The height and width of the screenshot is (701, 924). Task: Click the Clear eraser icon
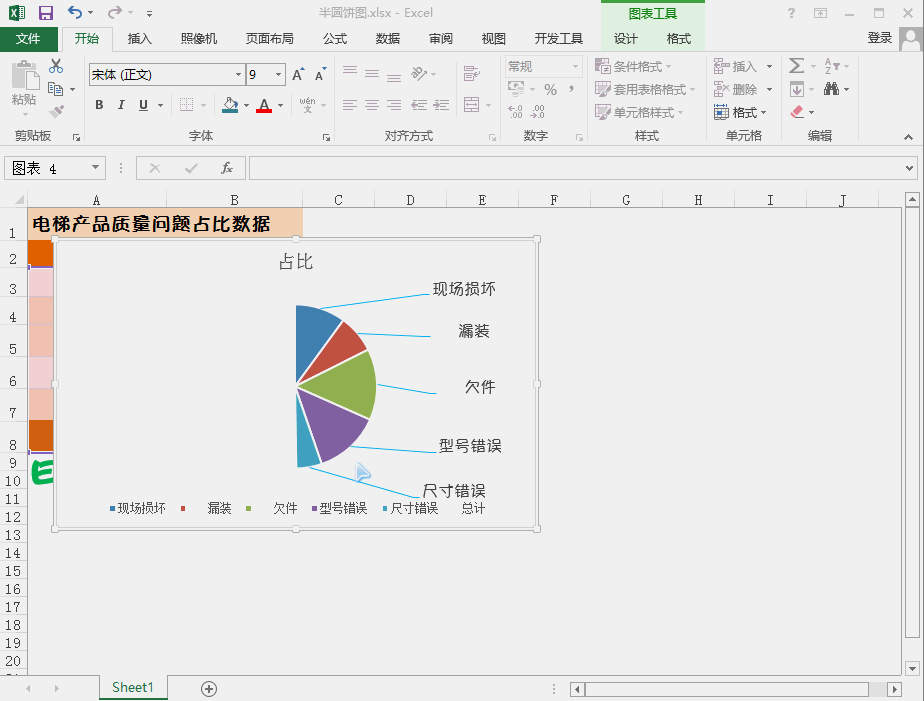(x=797, y=111)
